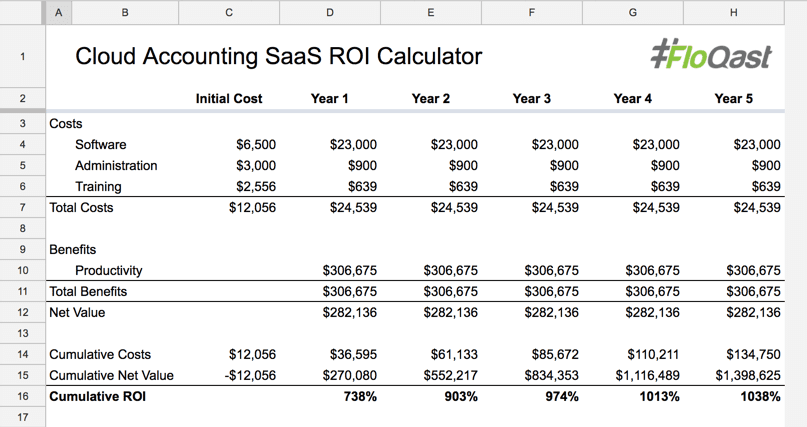
Task: Click the Initial Cost column heading
Action: coord(229,98)
